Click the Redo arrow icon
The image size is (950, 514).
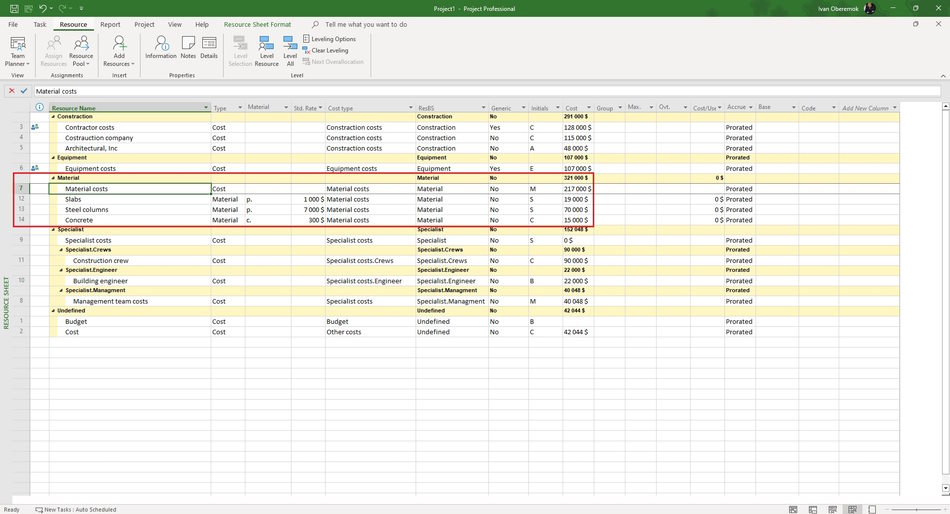[x=62, y=8]
